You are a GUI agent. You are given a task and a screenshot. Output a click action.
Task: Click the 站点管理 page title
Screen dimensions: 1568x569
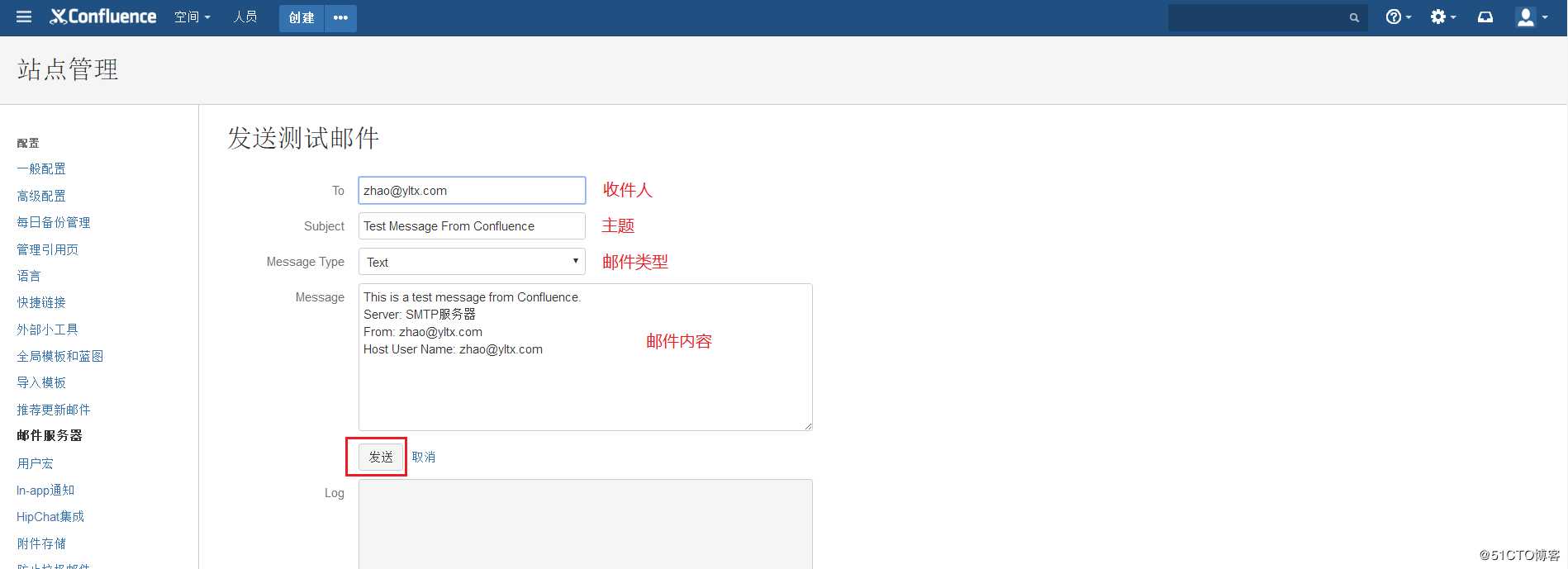click(x=68, y=69)
